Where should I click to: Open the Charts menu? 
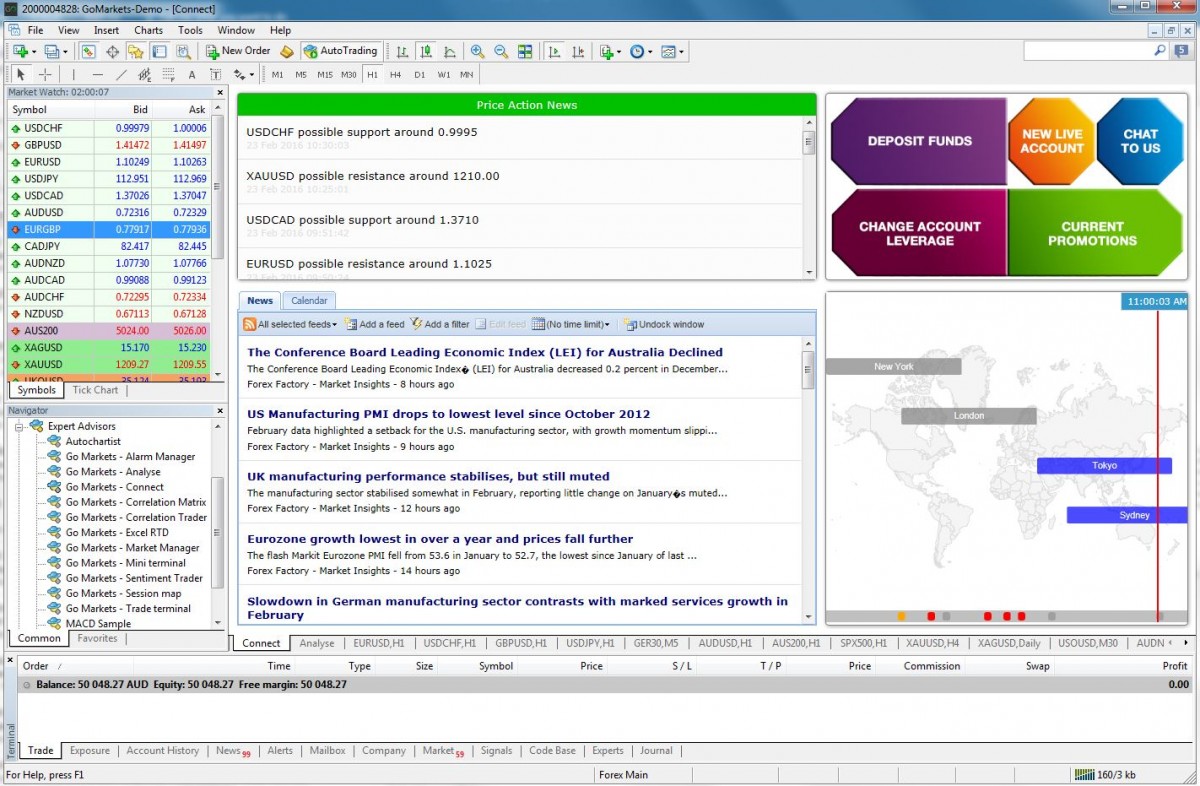(x=148, y=30)
